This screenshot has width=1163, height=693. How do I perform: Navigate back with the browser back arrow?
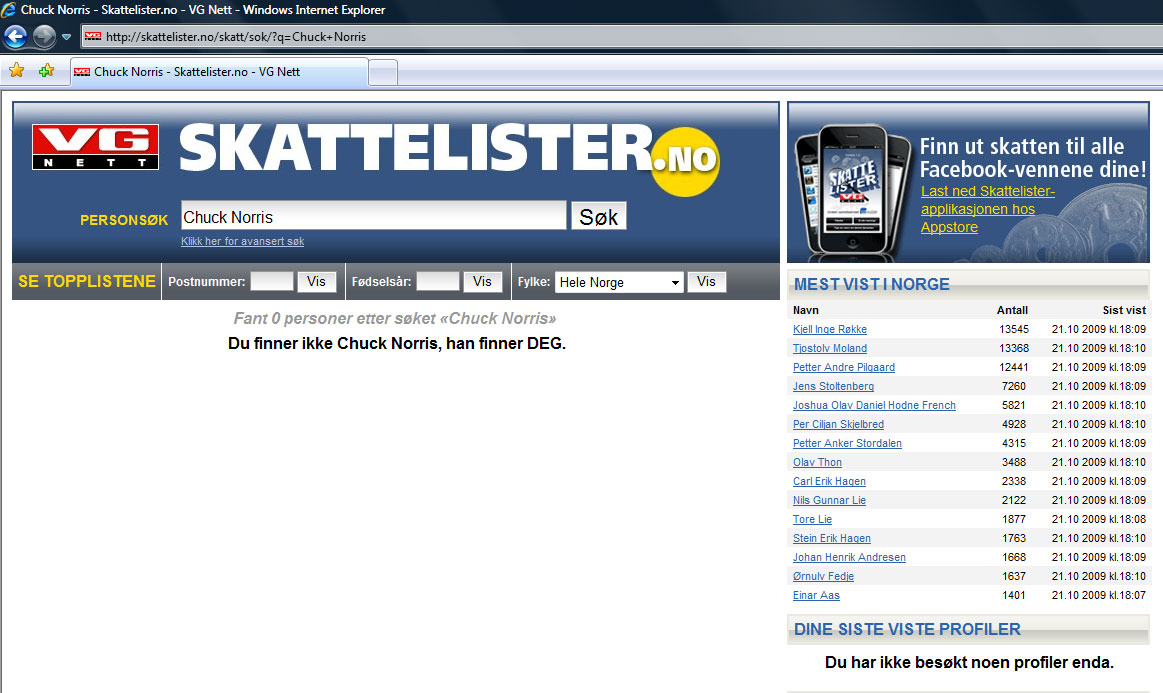[x=15, y=36]
